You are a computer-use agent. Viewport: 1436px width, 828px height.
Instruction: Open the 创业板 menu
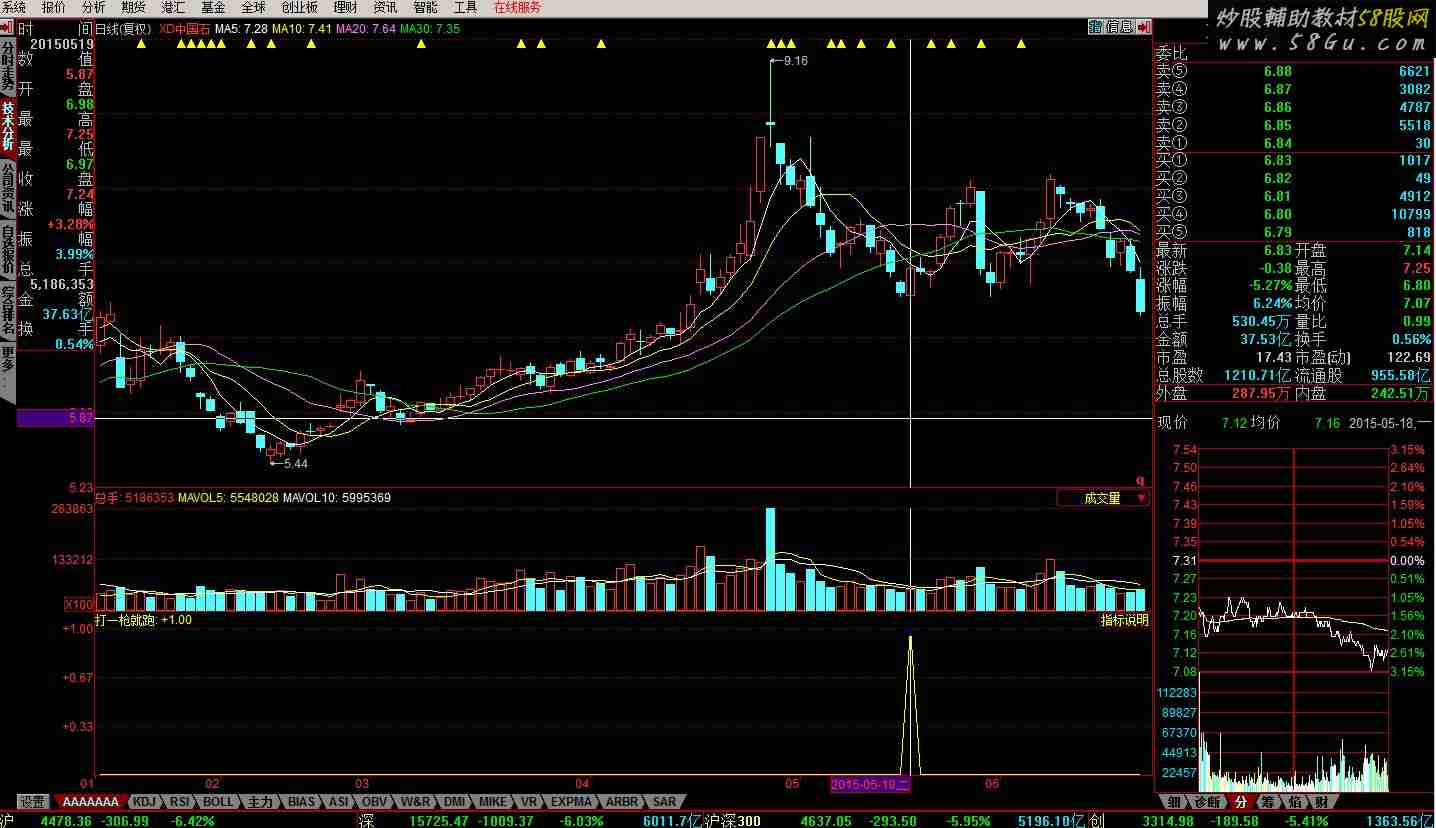pos(299,7)
